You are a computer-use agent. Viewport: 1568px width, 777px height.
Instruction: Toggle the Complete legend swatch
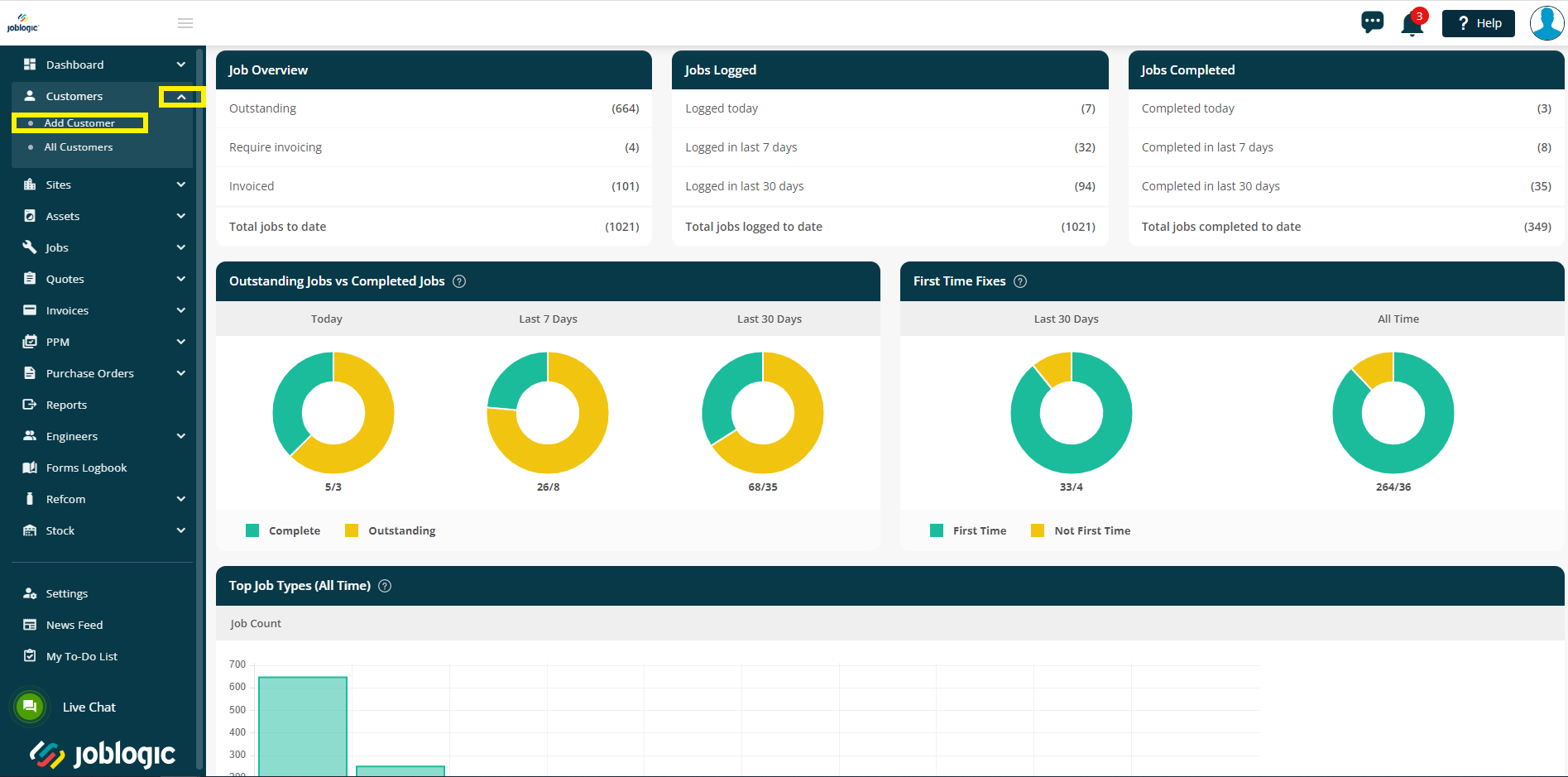pyautogui.click(x=252, y=530)
